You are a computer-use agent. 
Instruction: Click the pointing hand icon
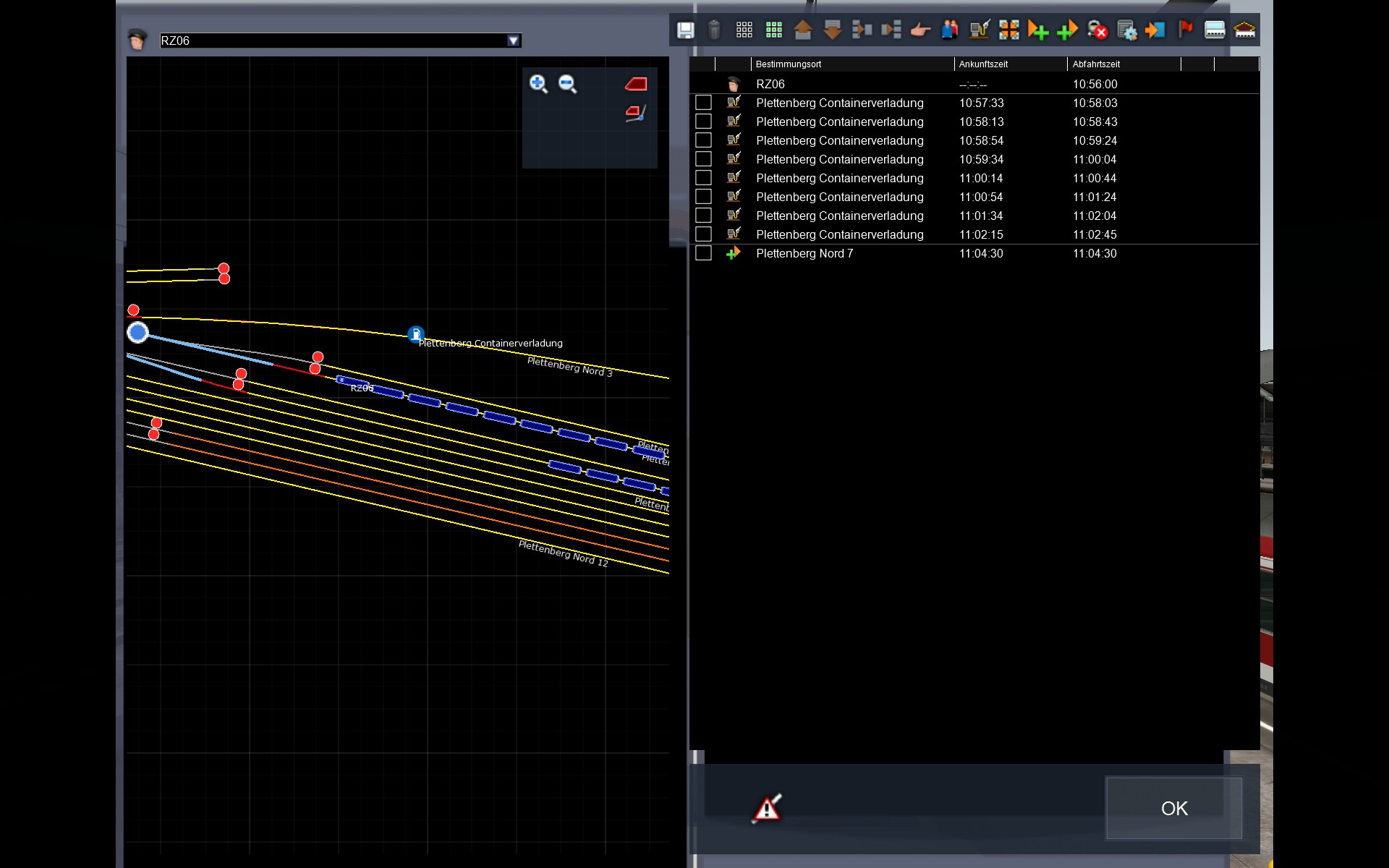point(920,30)
